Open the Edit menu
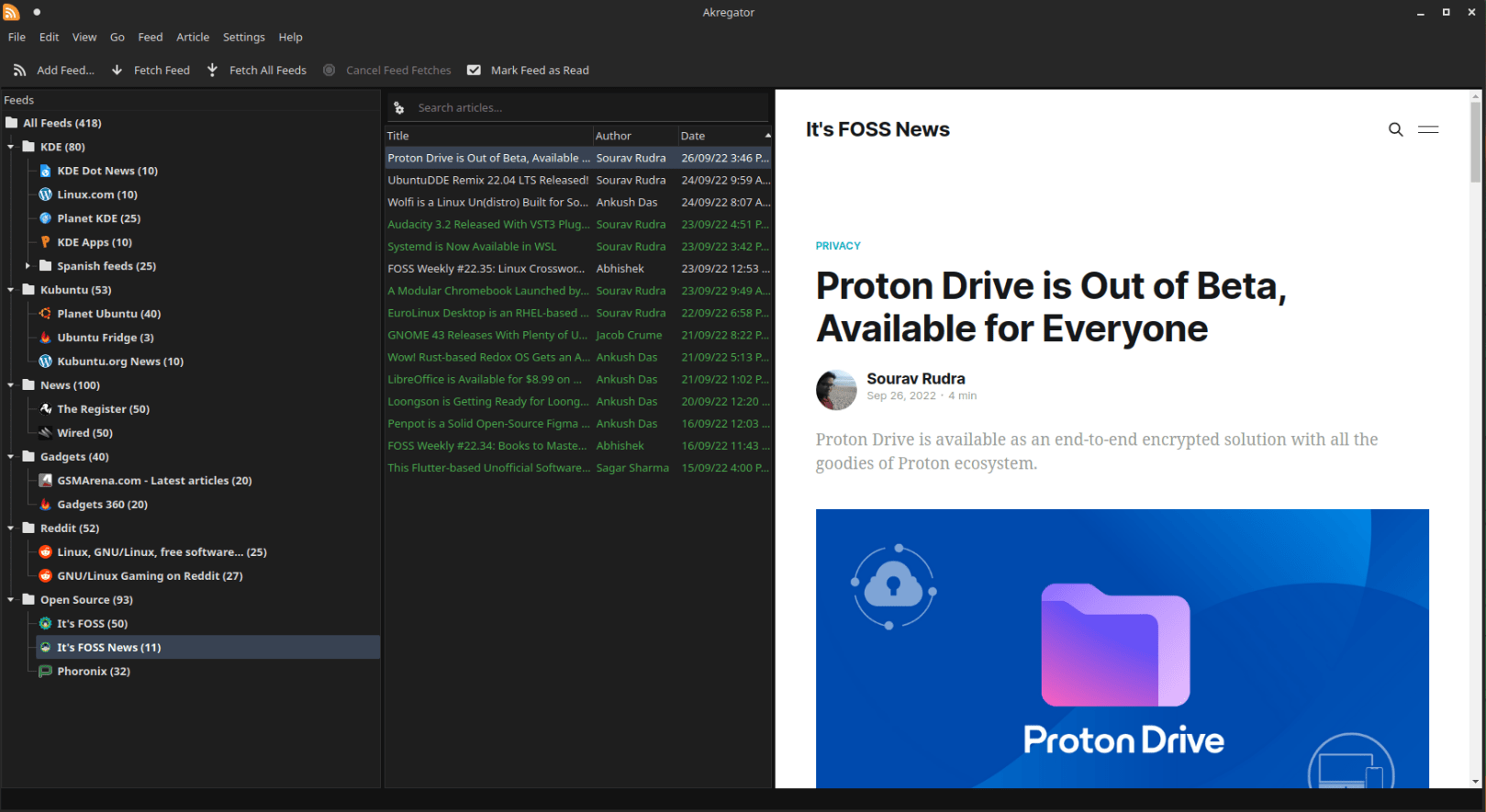 tap(49, 38)
